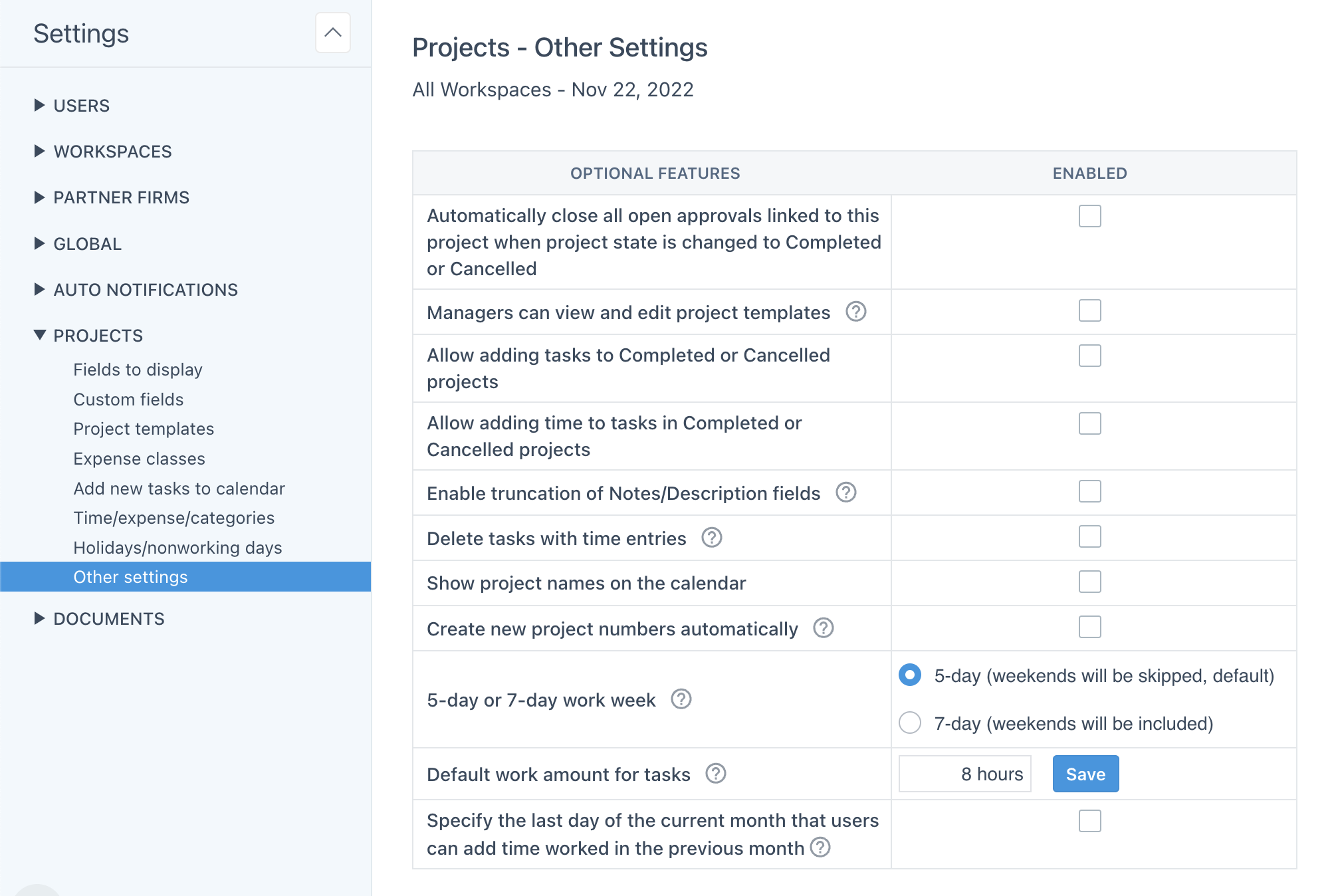1336x896 pixels.
Task: Open help for Default work amount for tasks
Action: click(x=715, y=774)
